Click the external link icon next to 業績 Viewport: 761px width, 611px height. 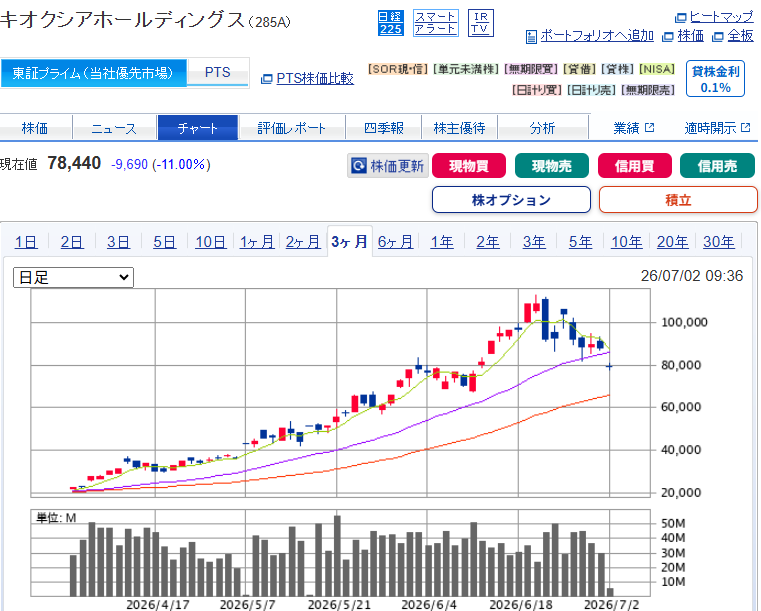[649, 128]
